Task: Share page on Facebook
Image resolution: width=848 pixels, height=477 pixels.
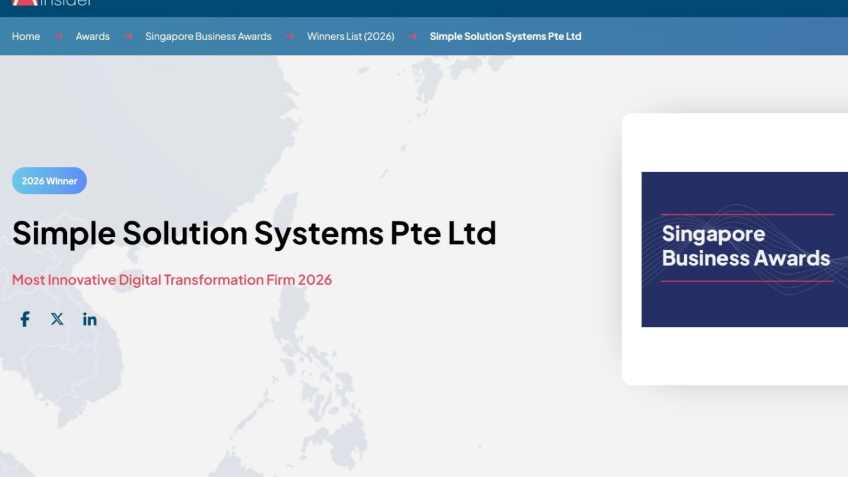Action: [x=25, y=319]
